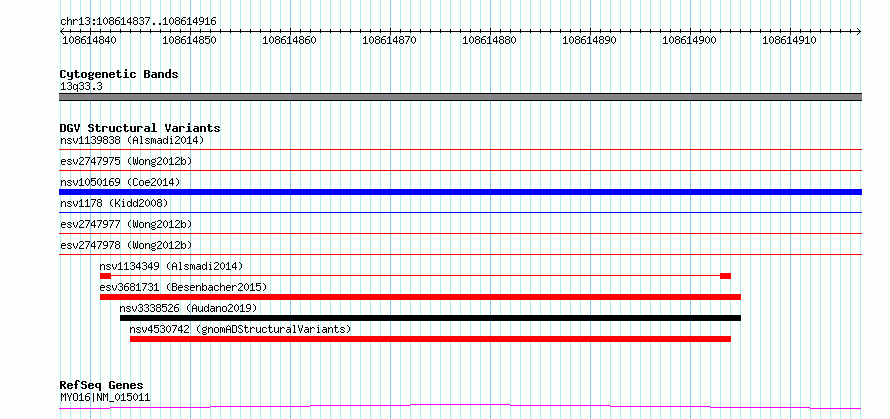
Task: Click ruler position 108614880
Action: pos(489,40)
